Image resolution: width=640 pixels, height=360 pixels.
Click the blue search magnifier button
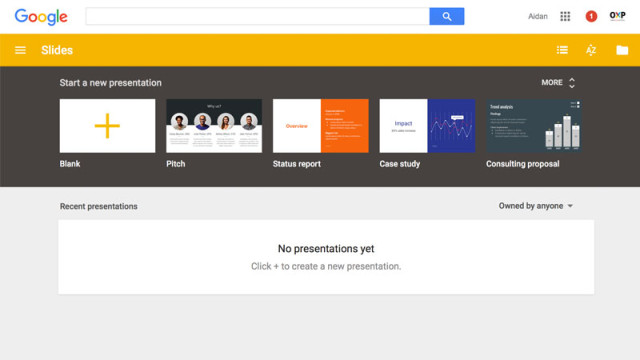447,16
